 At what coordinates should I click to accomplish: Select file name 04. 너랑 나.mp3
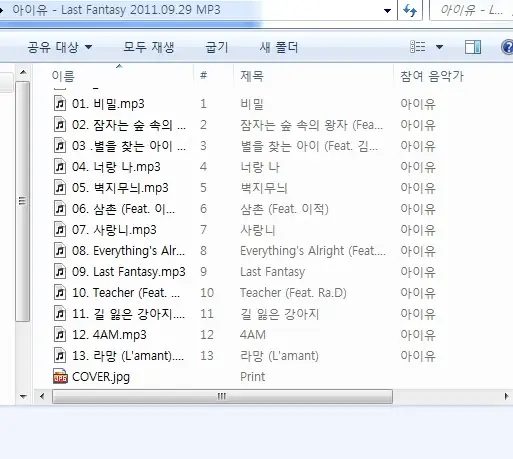coord(116,167)
